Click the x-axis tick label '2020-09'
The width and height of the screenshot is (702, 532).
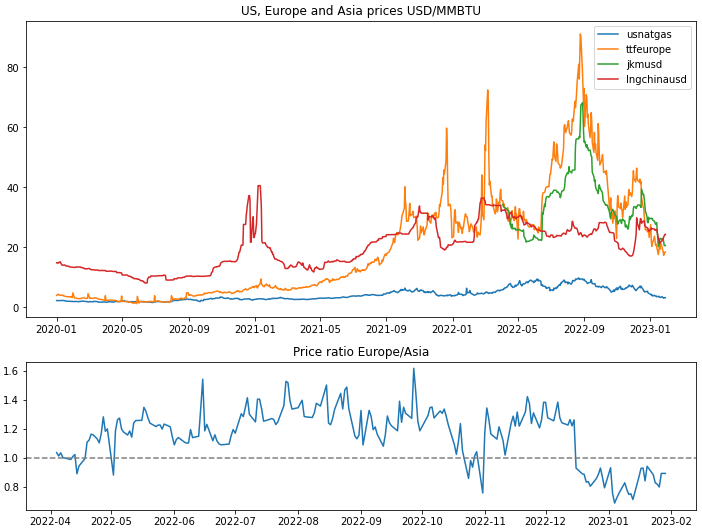pyautogui.click(x=189, y=329)
